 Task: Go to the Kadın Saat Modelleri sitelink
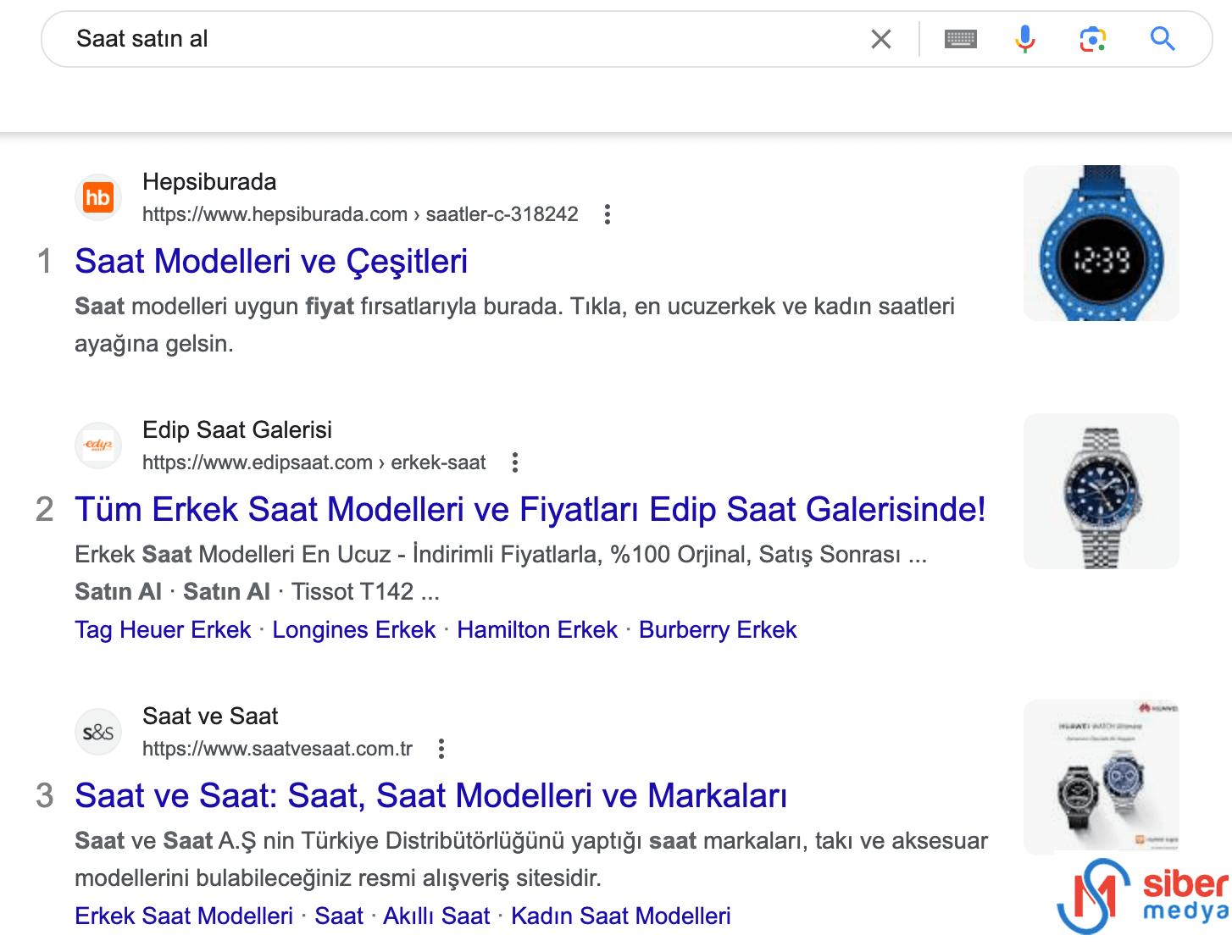tap(621, 916)
